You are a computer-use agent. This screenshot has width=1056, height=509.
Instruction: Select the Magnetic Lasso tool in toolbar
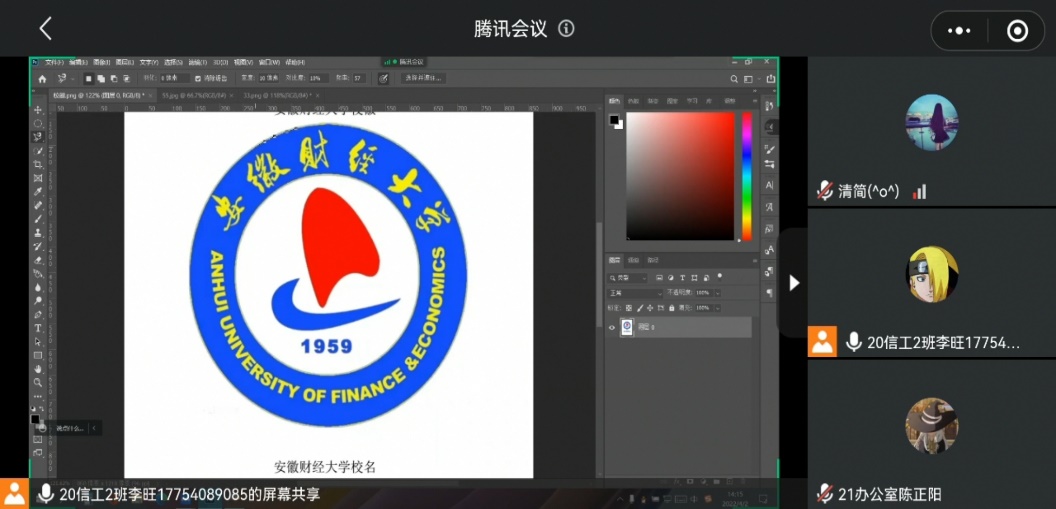(x=38, y=137)
